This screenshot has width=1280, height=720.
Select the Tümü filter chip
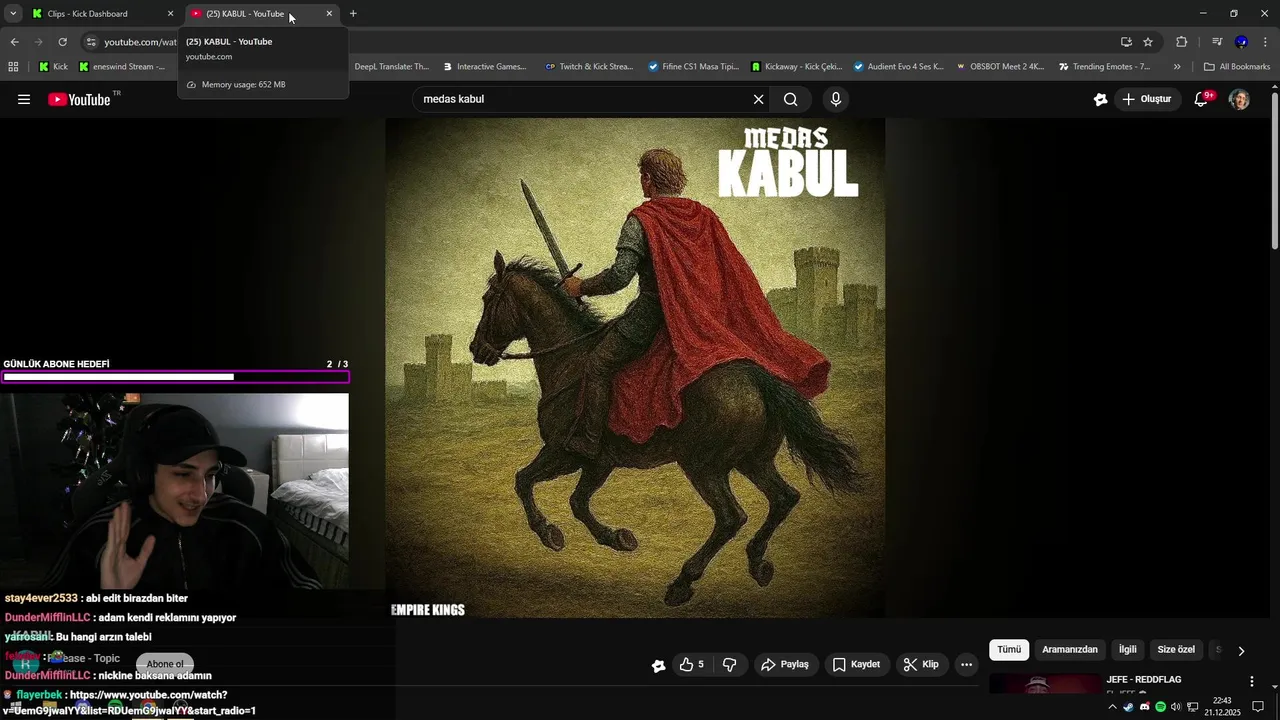1009,650
